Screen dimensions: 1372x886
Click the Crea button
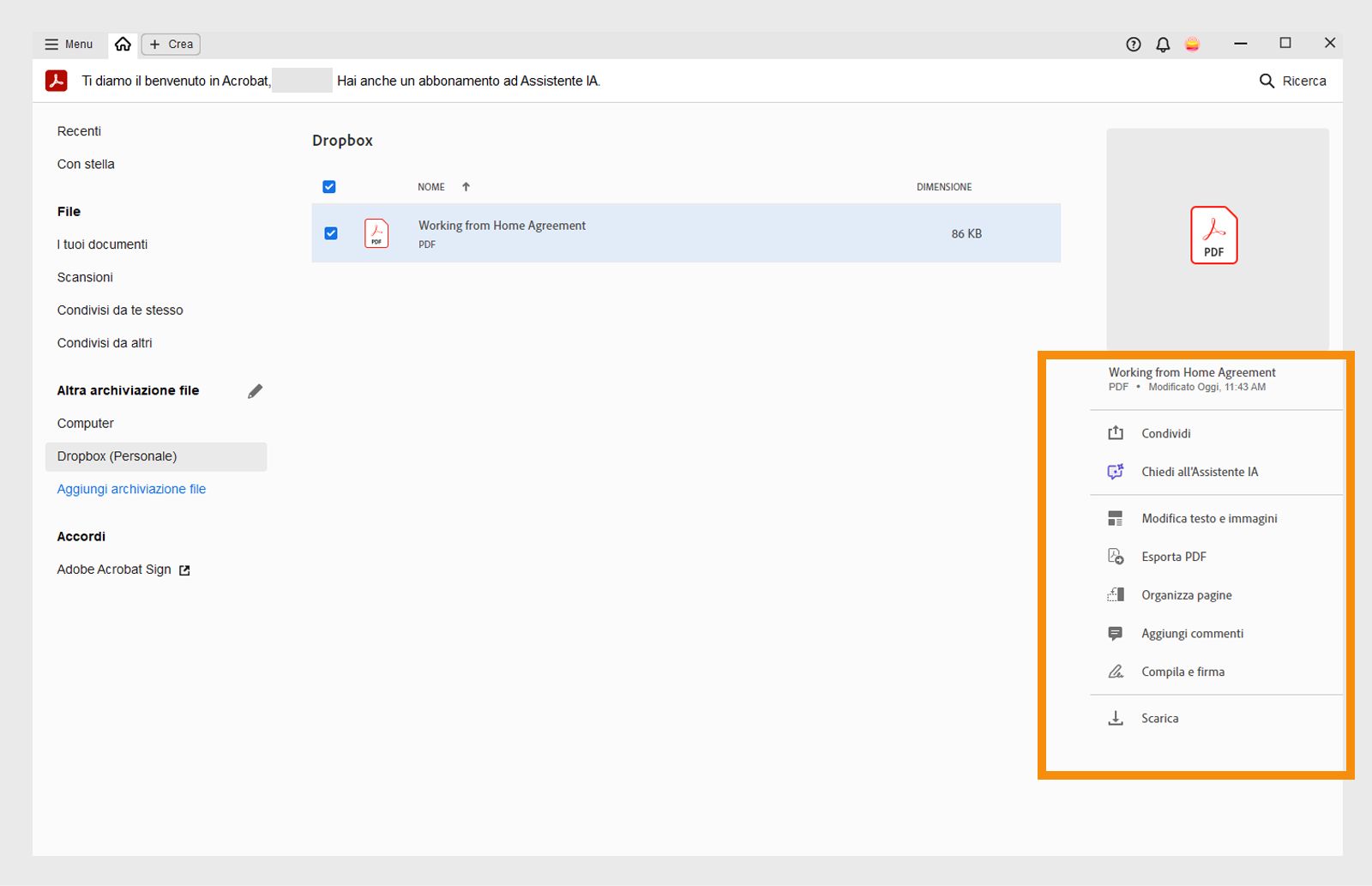click(171, 45)
